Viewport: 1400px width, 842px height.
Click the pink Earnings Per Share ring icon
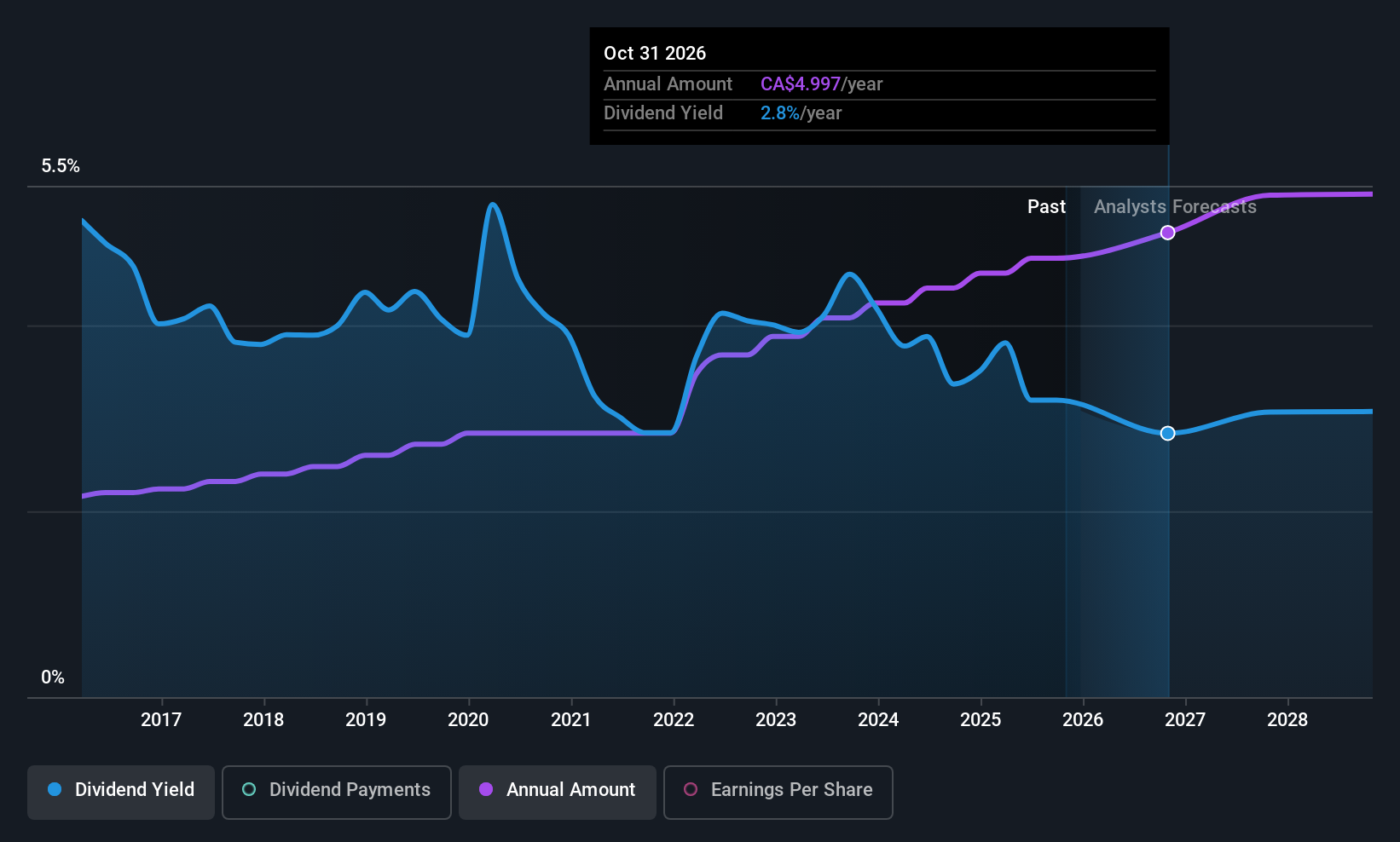[691, 789]
